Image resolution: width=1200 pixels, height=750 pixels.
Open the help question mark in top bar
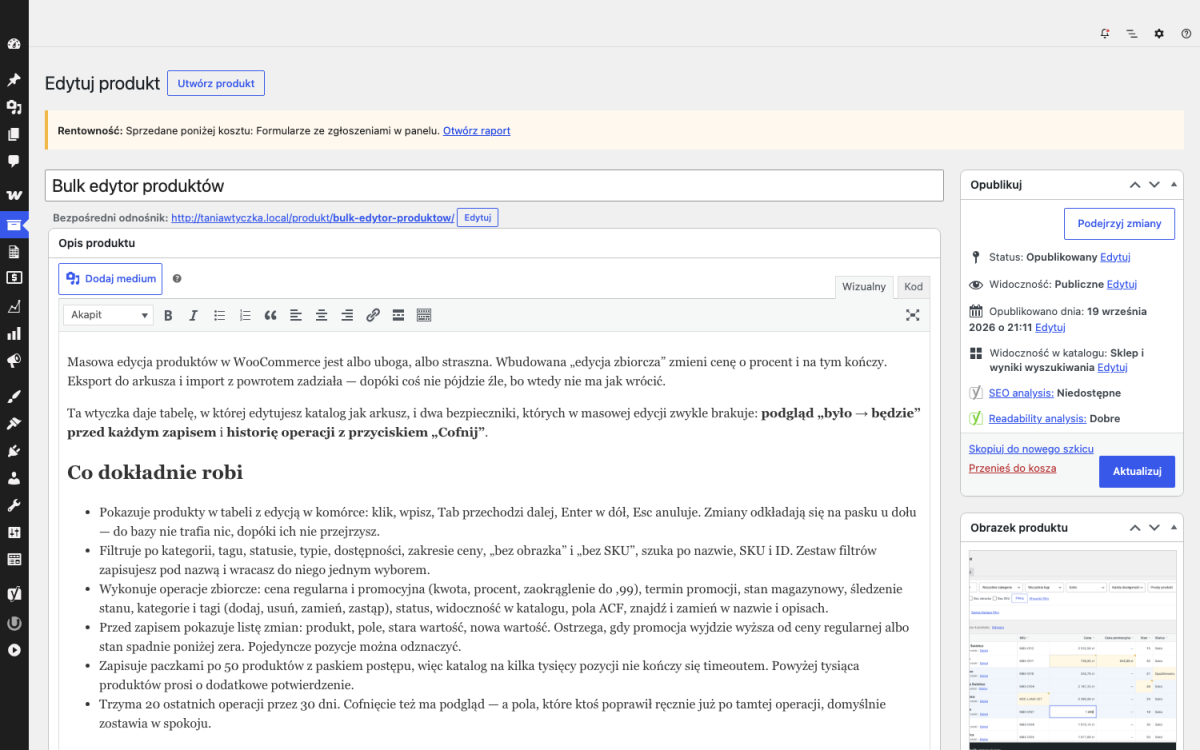[x=1186, y=33]
